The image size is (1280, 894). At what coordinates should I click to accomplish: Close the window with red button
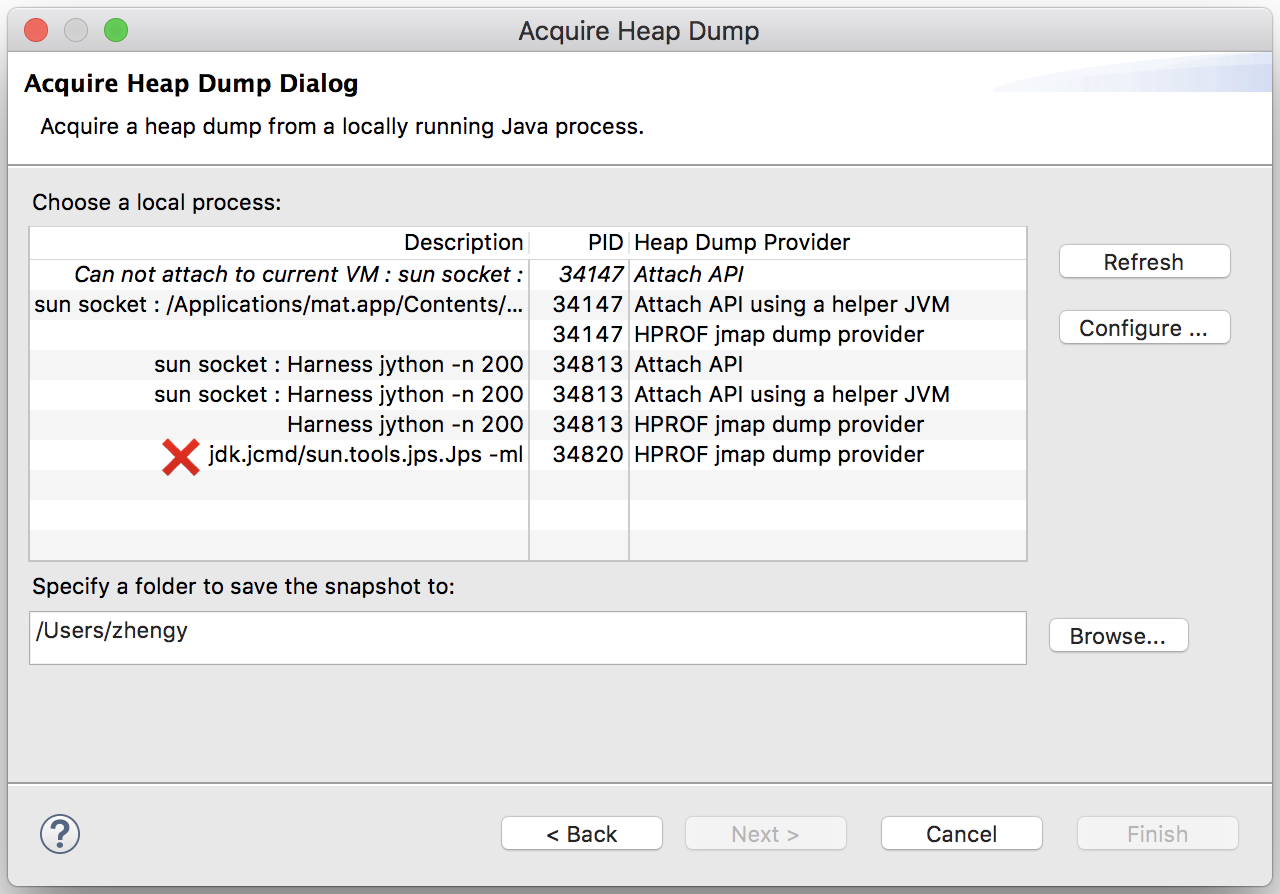click(x=36, y=30)
